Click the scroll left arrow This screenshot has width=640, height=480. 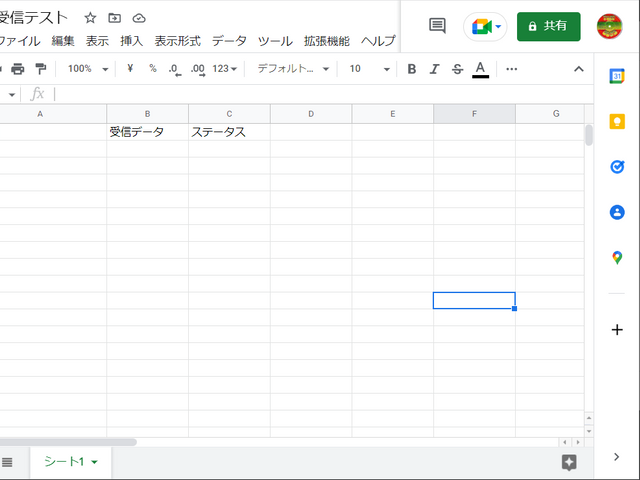565,442
